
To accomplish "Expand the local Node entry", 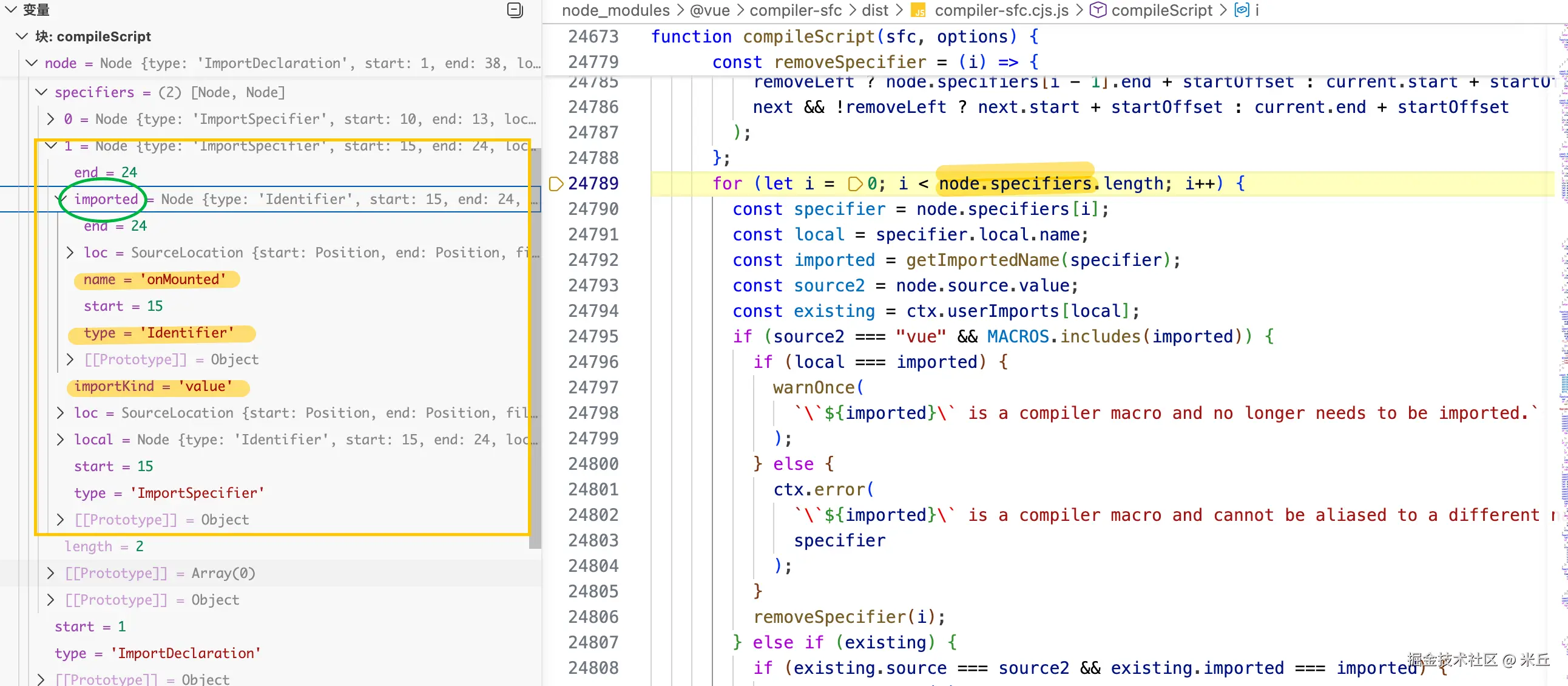I will [x=60, y=440].
